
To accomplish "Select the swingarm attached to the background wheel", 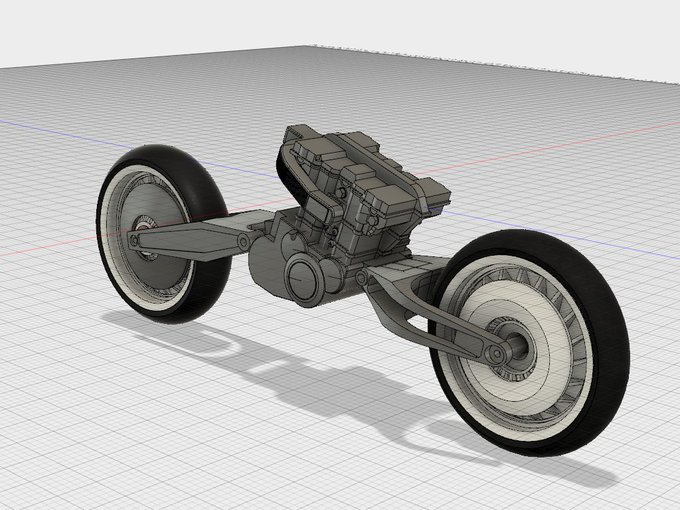I will coord(191,239).
